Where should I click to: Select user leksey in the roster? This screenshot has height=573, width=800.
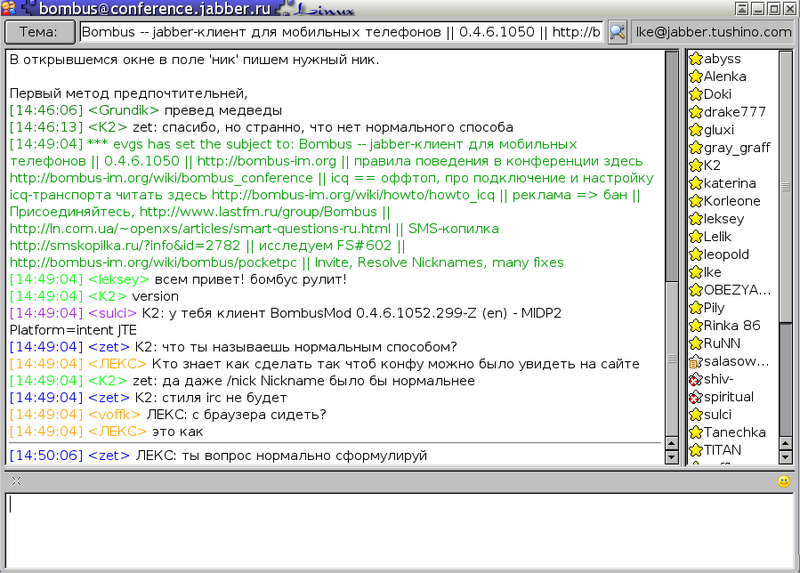pos(723,219)
